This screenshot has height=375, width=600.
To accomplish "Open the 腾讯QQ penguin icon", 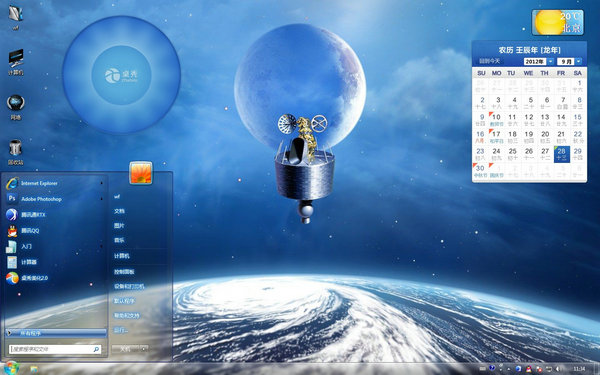I will coord(13,231).
